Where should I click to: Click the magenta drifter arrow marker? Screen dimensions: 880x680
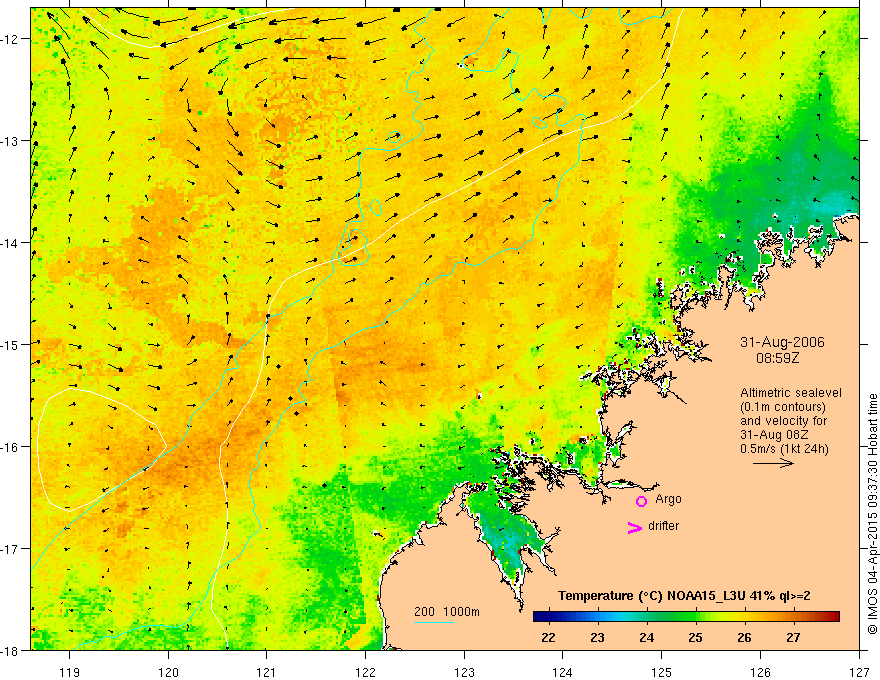pyautogui.click(x=635, y=527)
